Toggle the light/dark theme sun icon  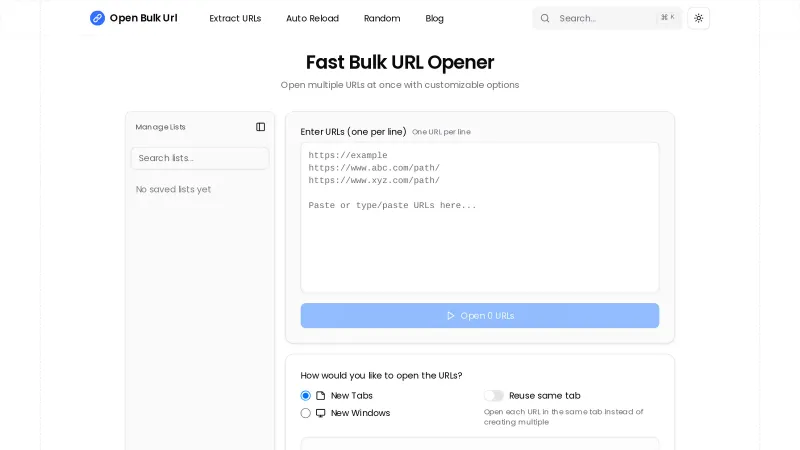click(699, 18)
